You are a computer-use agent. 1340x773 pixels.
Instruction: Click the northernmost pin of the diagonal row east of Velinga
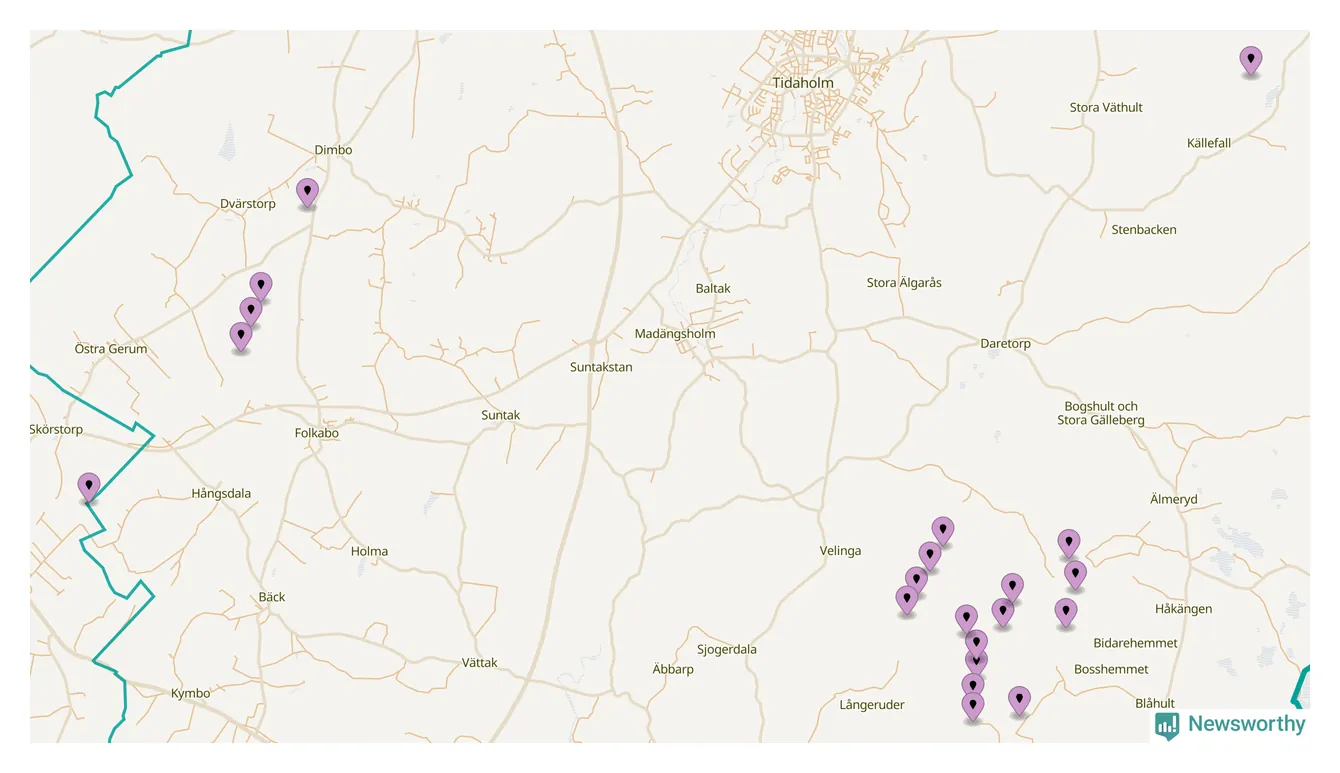pyautogui.click(x=942, y=530)
